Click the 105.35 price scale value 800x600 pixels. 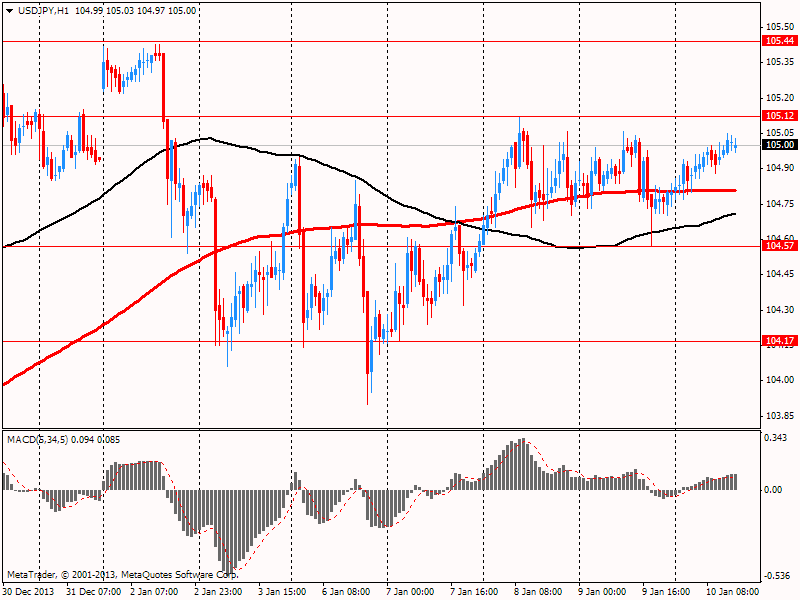tap(780, 62)
